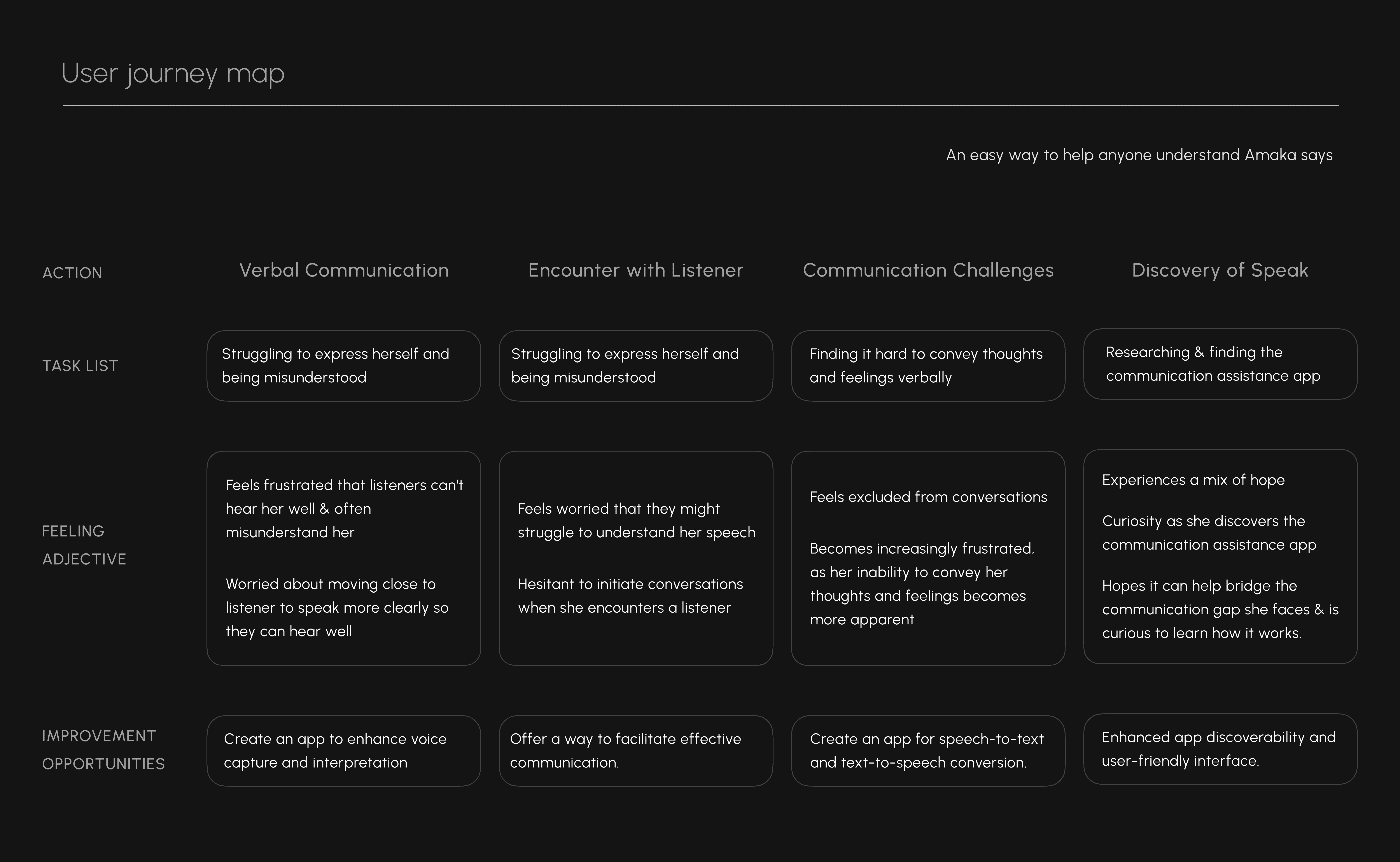Viewport: 1400px width, 862px height.
Task: Open the 'Researching & finding the communication' card
Action: 1220,364
